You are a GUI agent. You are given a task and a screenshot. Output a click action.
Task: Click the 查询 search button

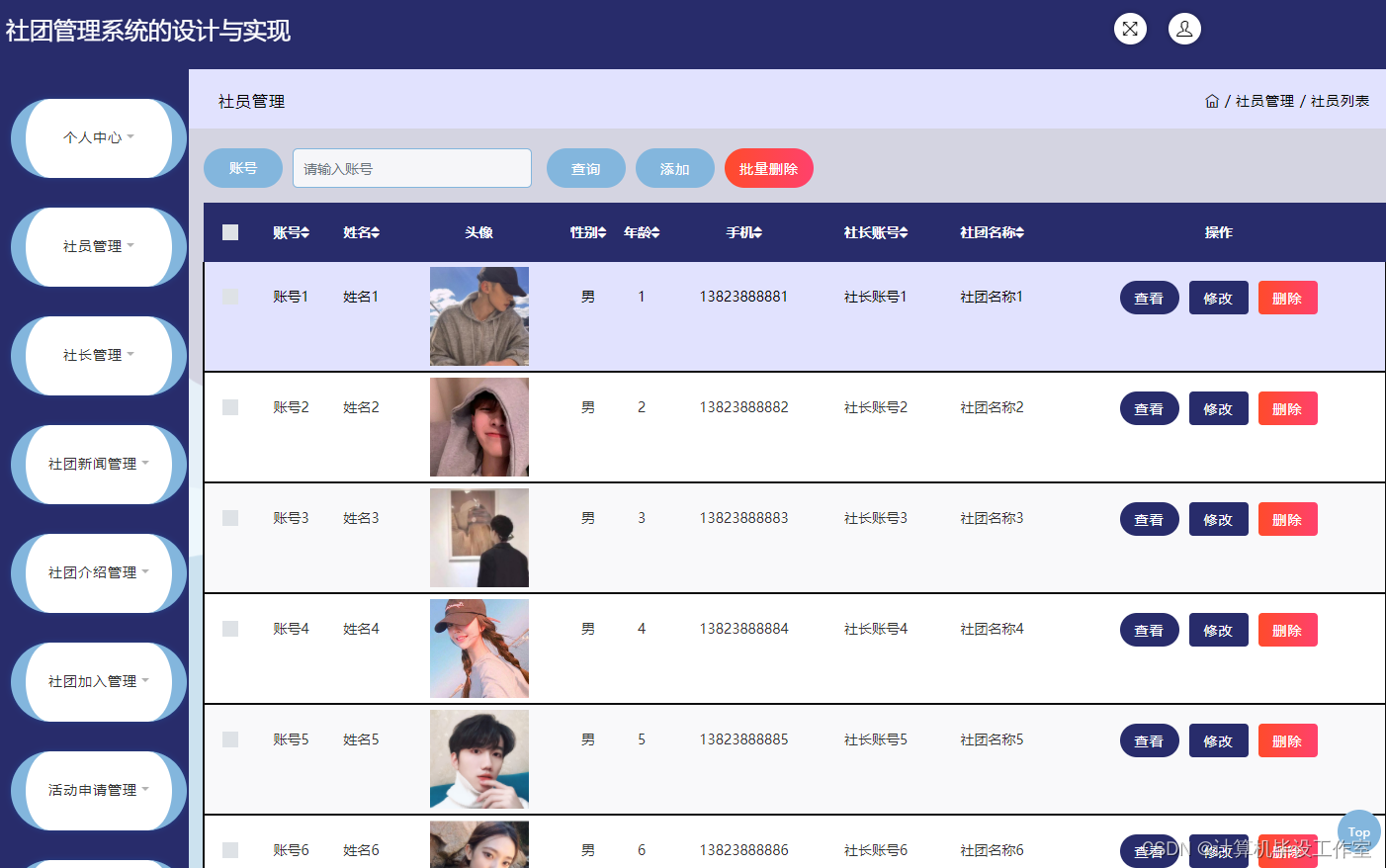pyautogui.click(x=586, y=168)
